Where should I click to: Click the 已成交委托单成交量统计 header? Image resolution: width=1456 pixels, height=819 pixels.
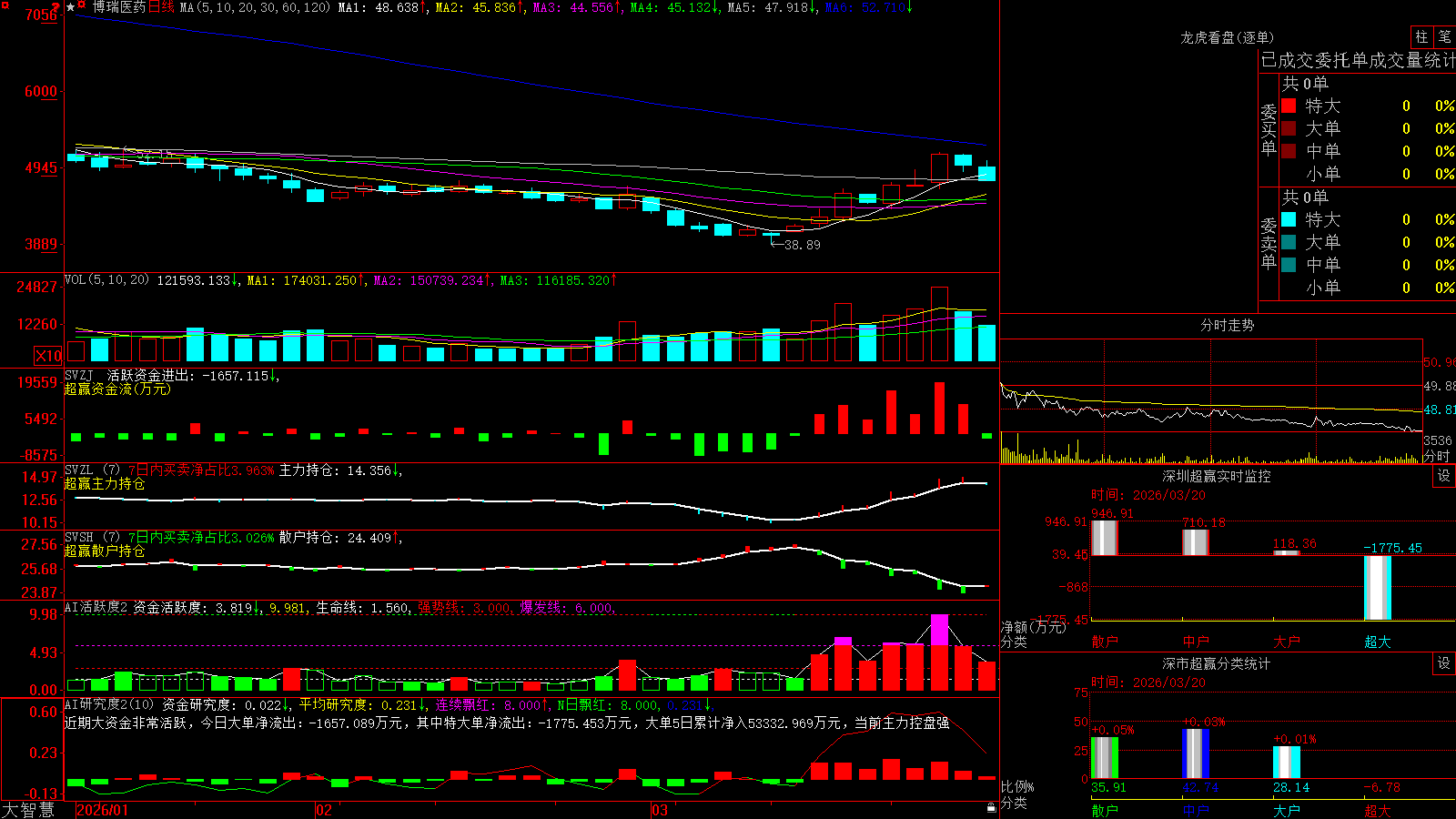pyautogui.click(x=1358, y=60)
